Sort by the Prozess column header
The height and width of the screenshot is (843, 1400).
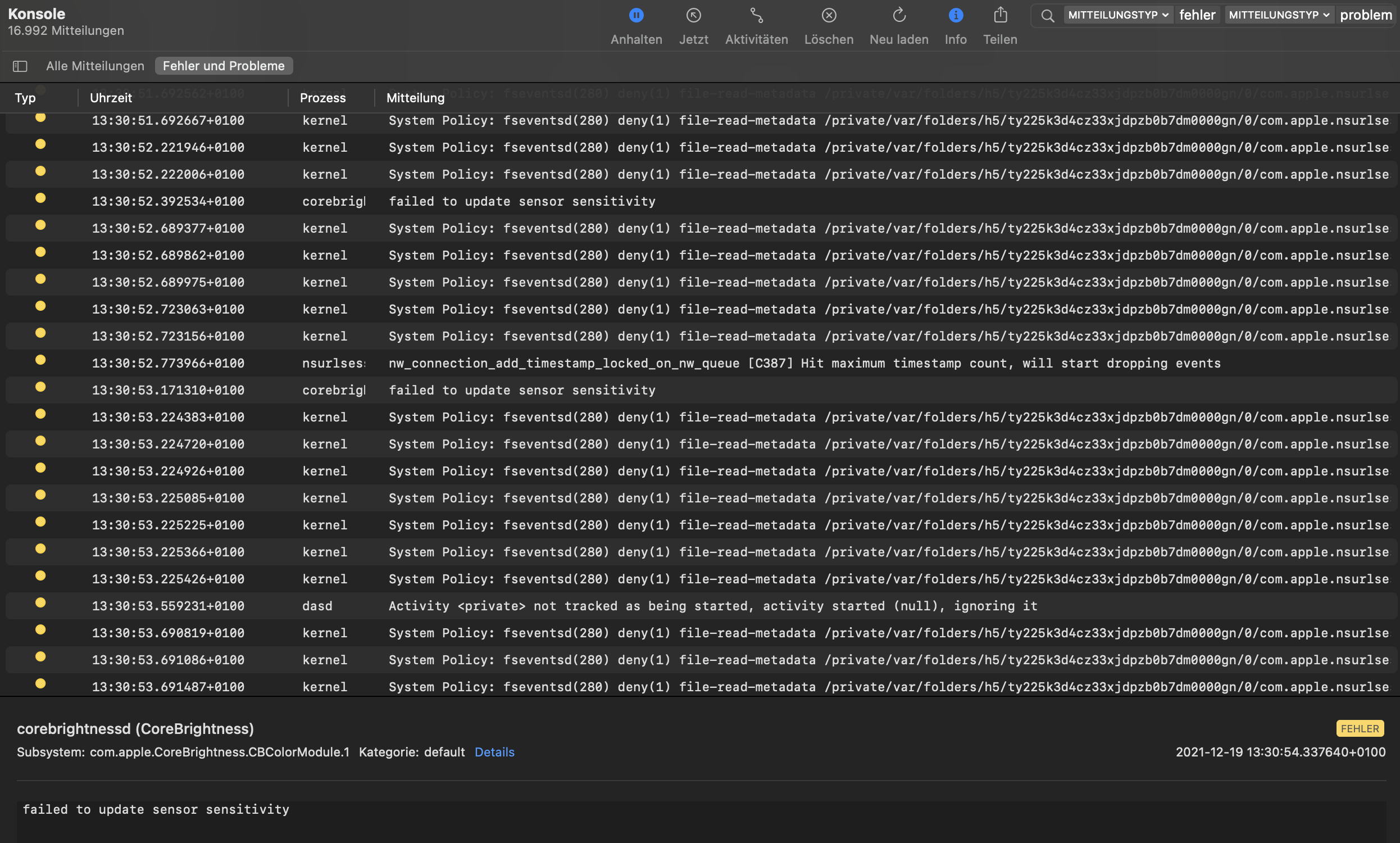pos(322,98)
